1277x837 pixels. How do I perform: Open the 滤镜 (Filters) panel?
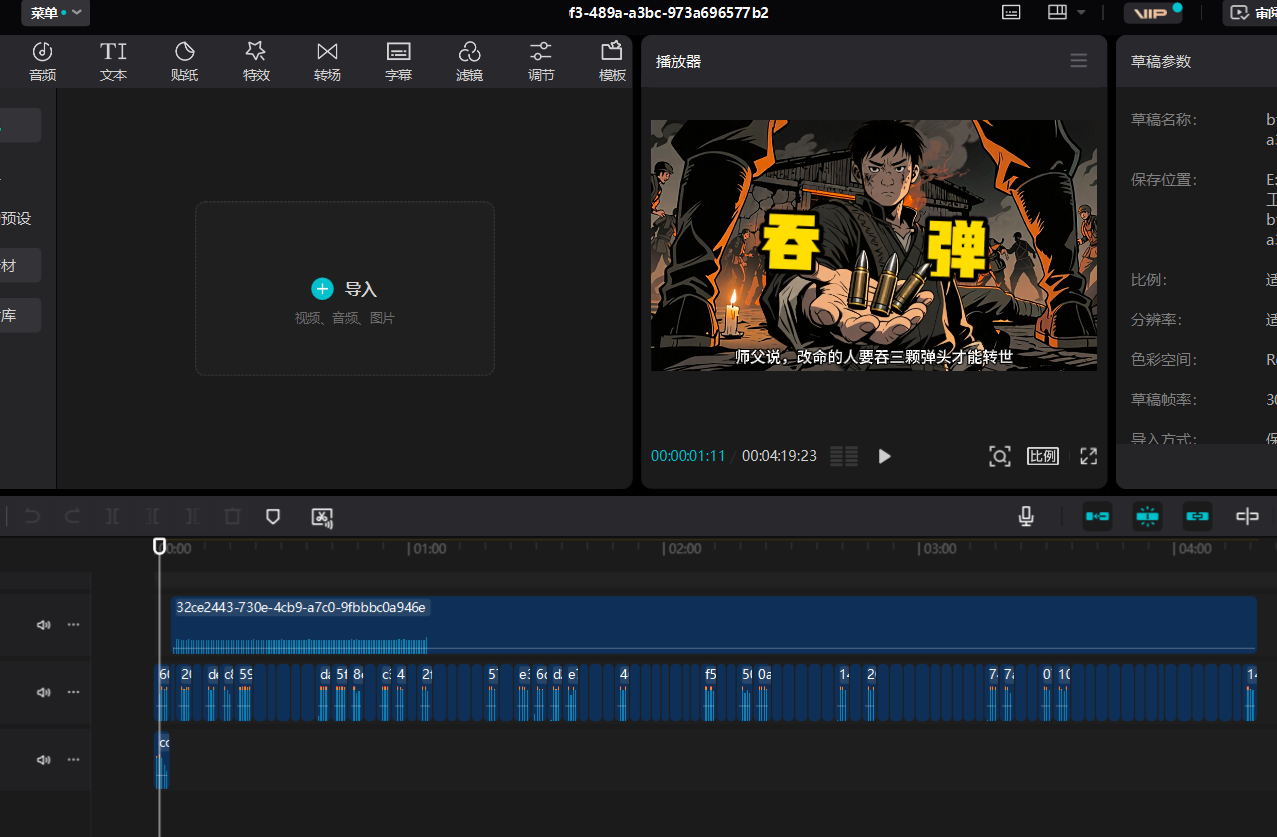click(469, 61)
